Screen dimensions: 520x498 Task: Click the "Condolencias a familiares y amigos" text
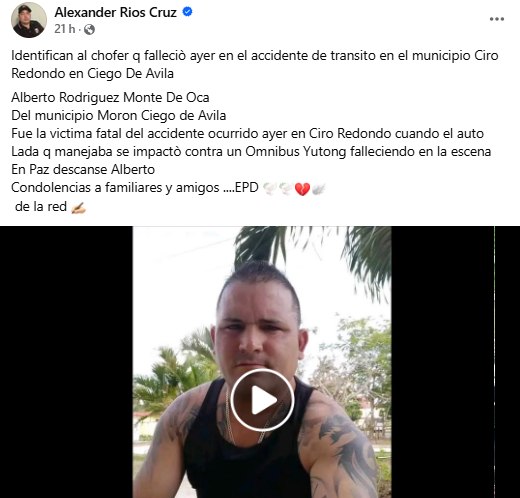point(115,187)
